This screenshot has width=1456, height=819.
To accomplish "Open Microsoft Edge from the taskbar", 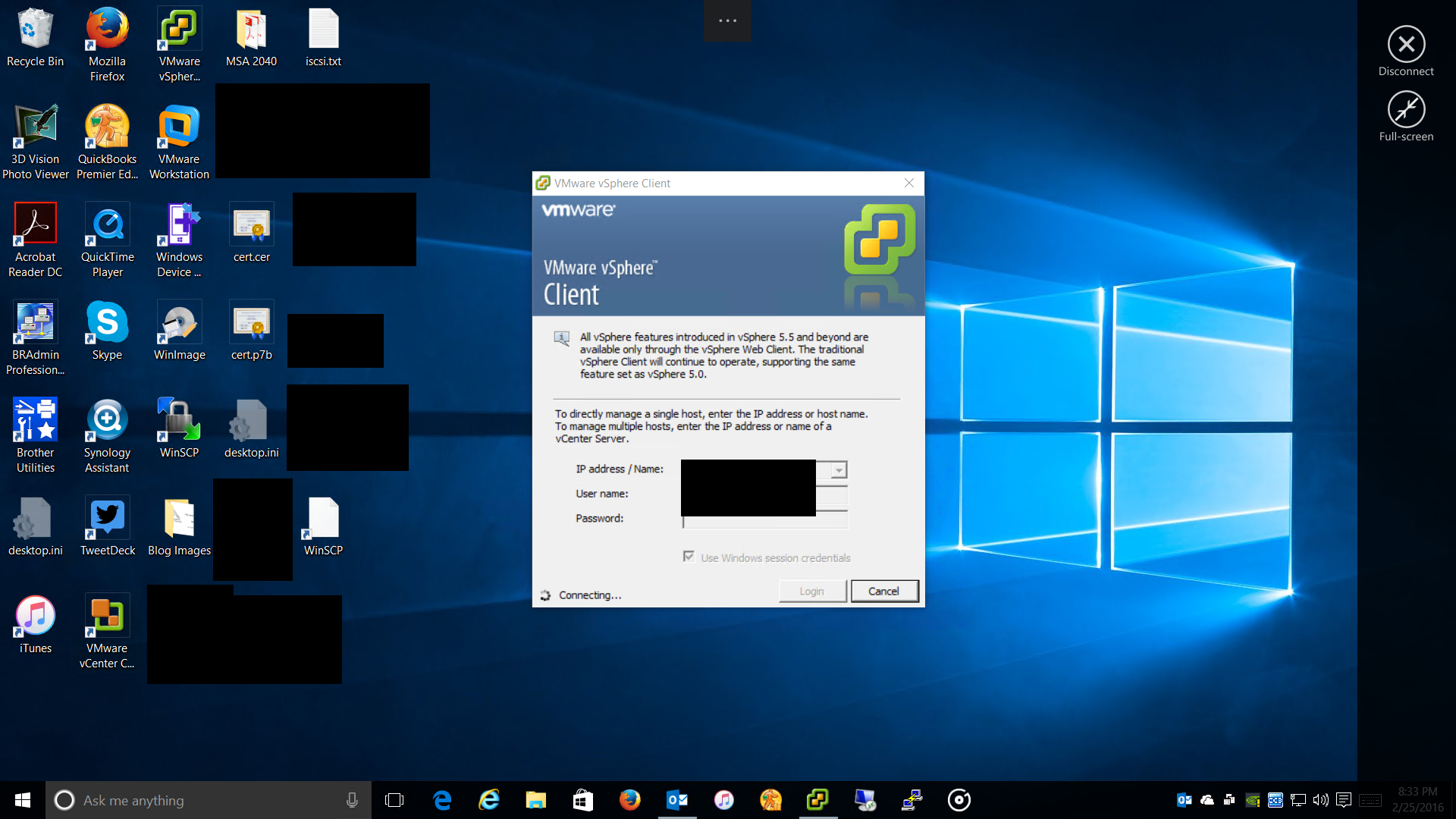I will coord(442,800).
